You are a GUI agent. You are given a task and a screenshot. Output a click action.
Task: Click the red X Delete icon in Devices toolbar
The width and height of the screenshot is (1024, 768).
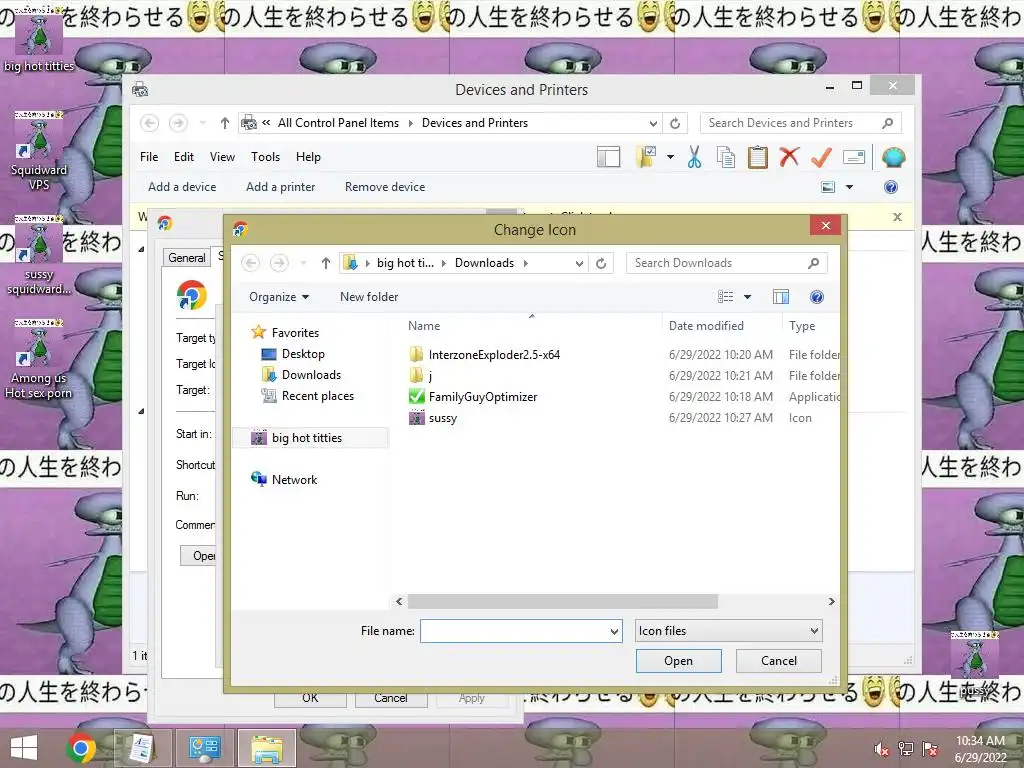pos(789,157)
